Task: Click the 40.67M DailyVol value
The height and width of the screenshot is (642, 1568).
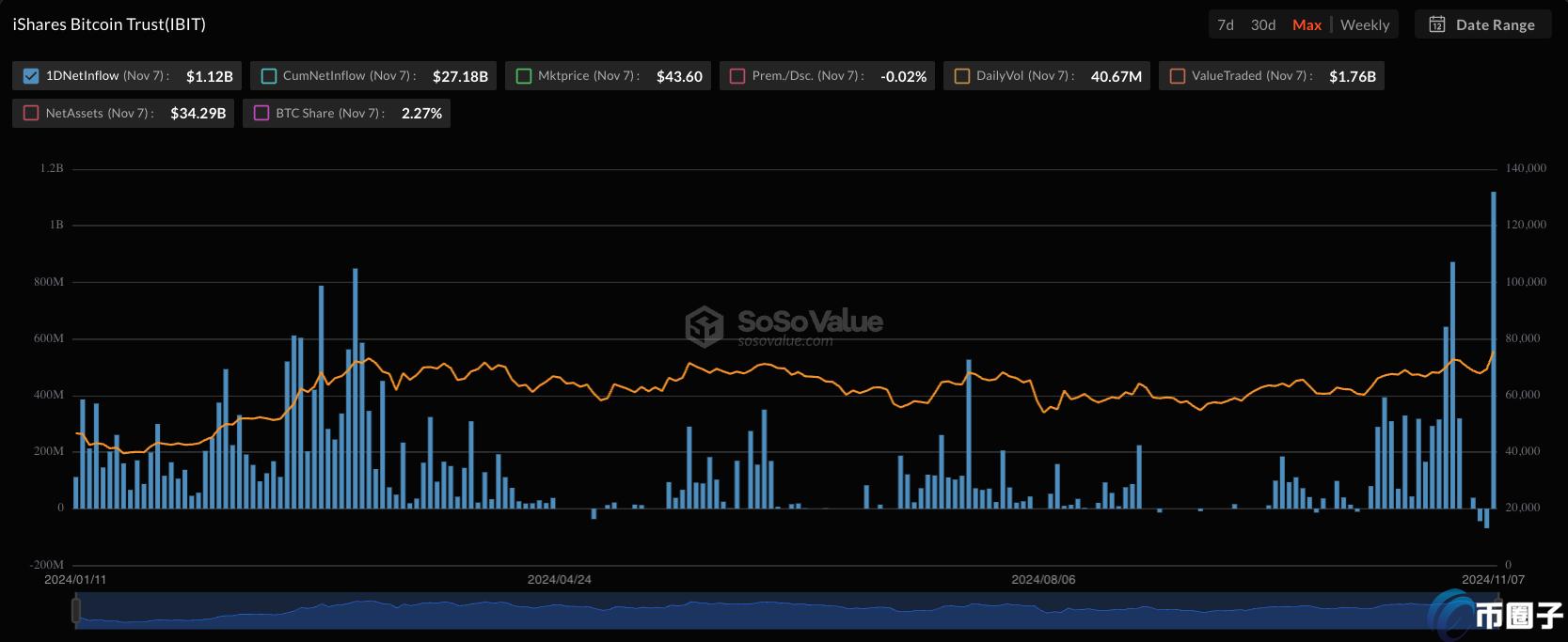Action: [1117, 76]
